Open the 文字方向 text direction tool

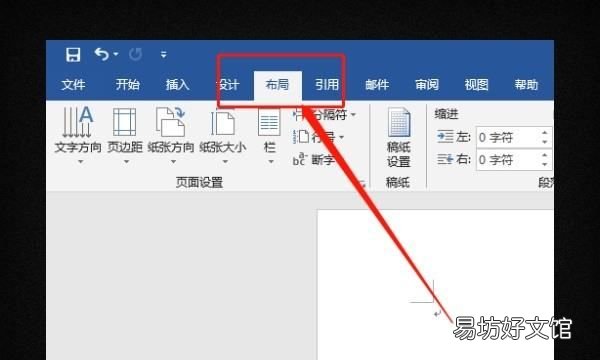coord(78,135)
